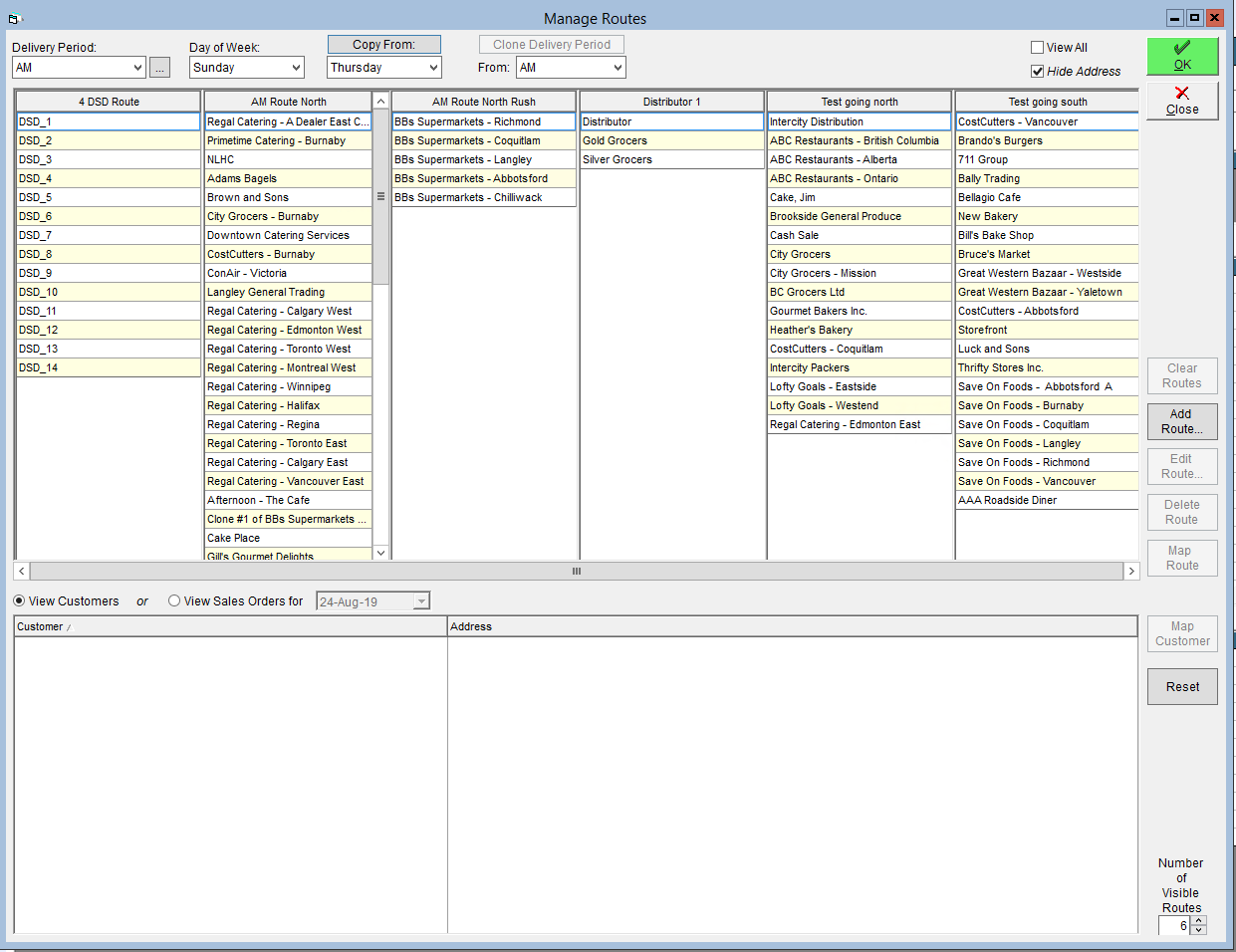
Task: Select BBs Supermarkets - Richmond row
Action: pos(484,121)
